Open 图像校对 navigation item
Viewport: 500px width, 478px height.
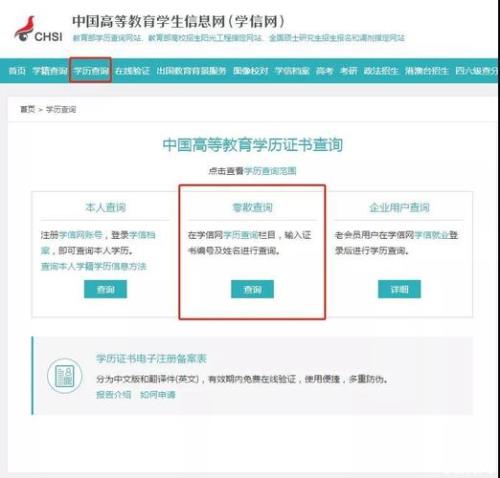(251, 71)
